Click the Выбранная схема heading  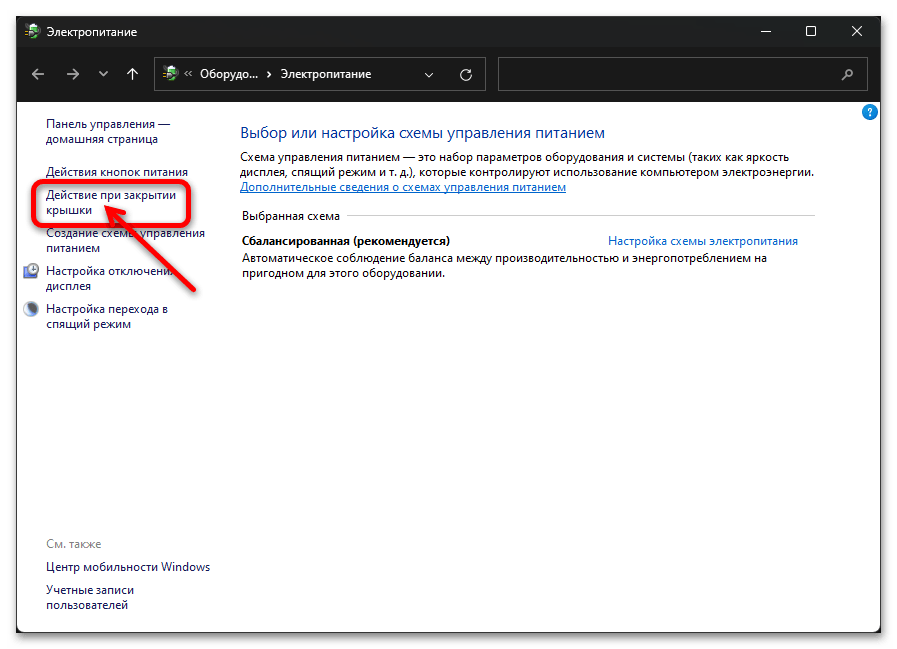click(291, 216)
